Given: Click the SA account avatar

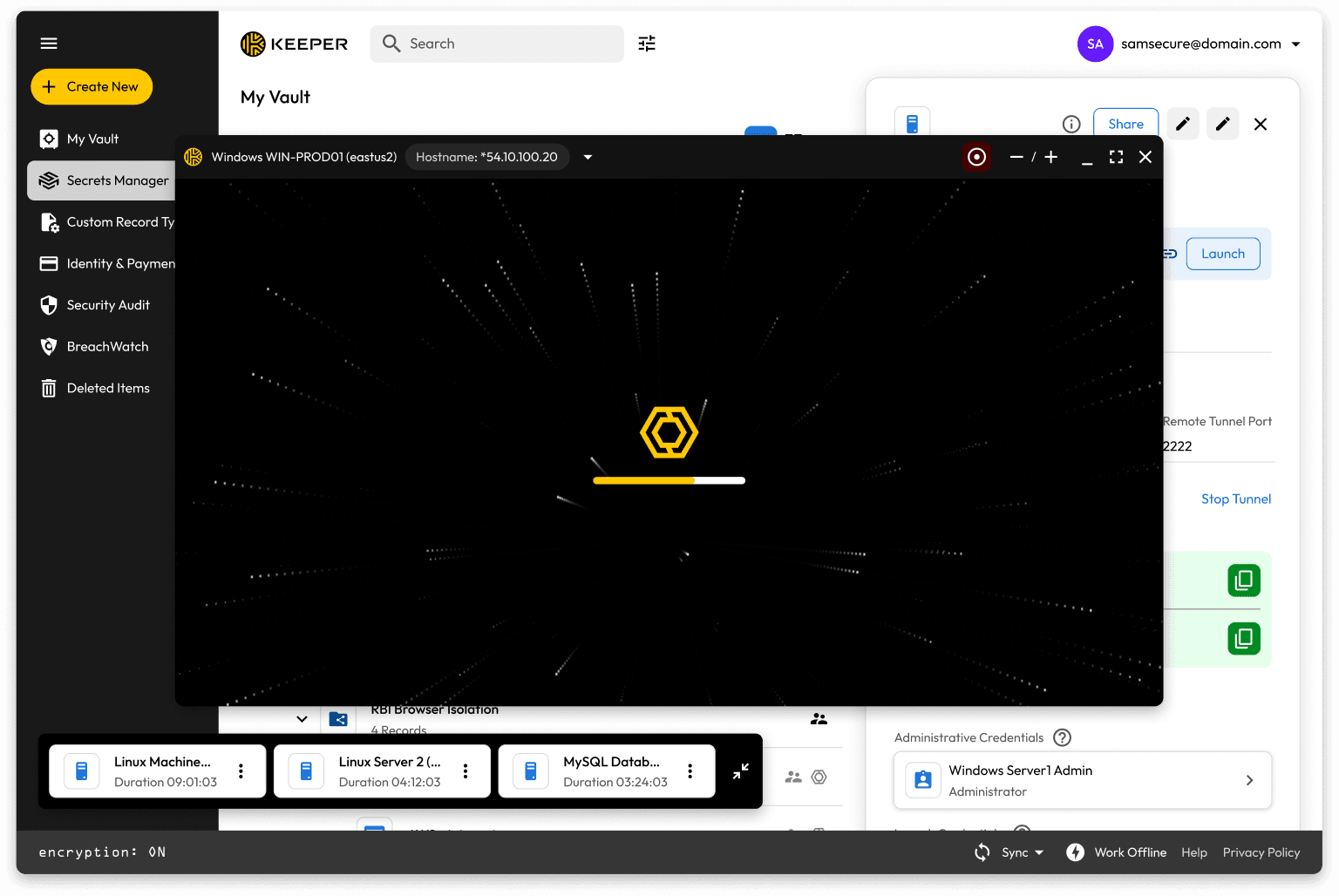Looking at the screenshot, I should pyautogui.click(x=1095, y=44).
